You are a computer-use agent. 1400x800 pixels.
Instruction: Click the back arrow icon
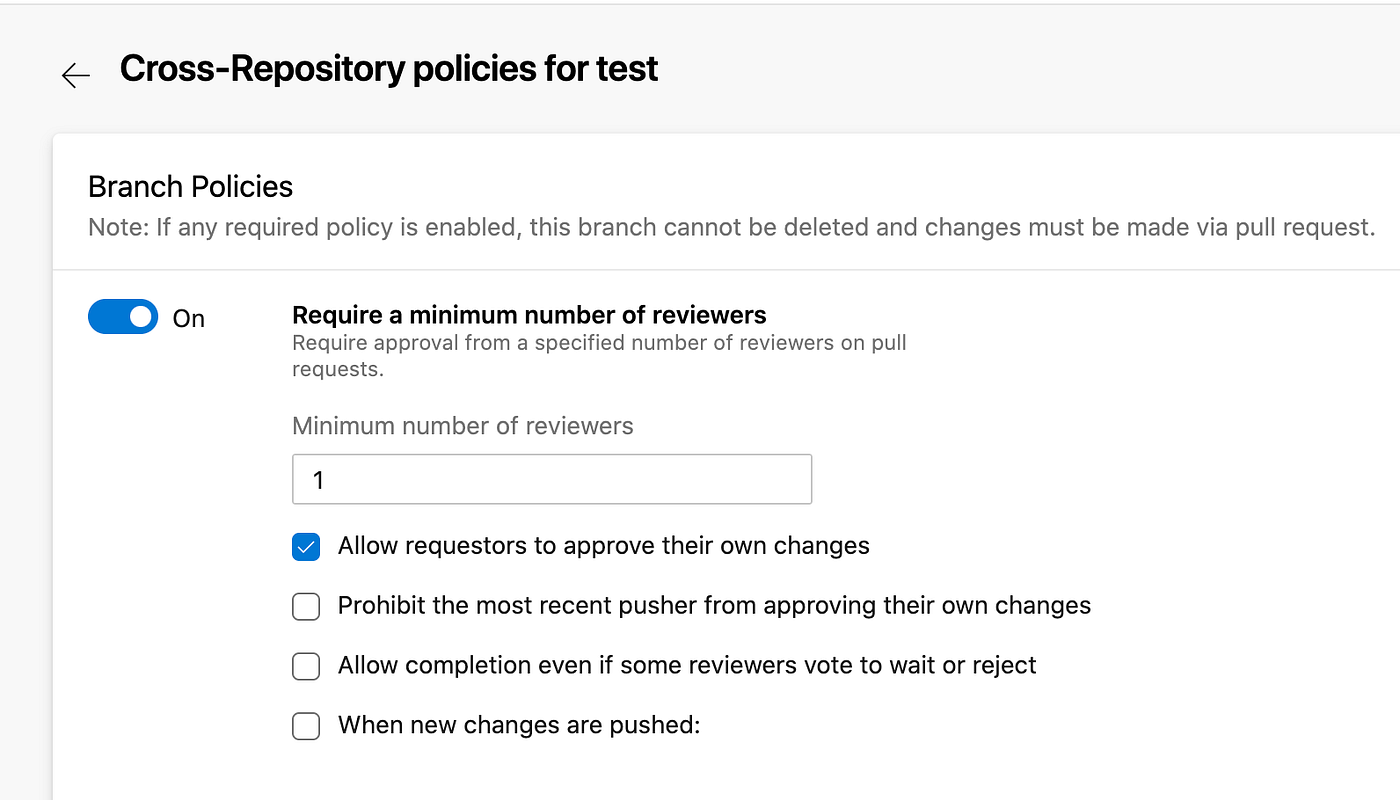pos(75,75)
